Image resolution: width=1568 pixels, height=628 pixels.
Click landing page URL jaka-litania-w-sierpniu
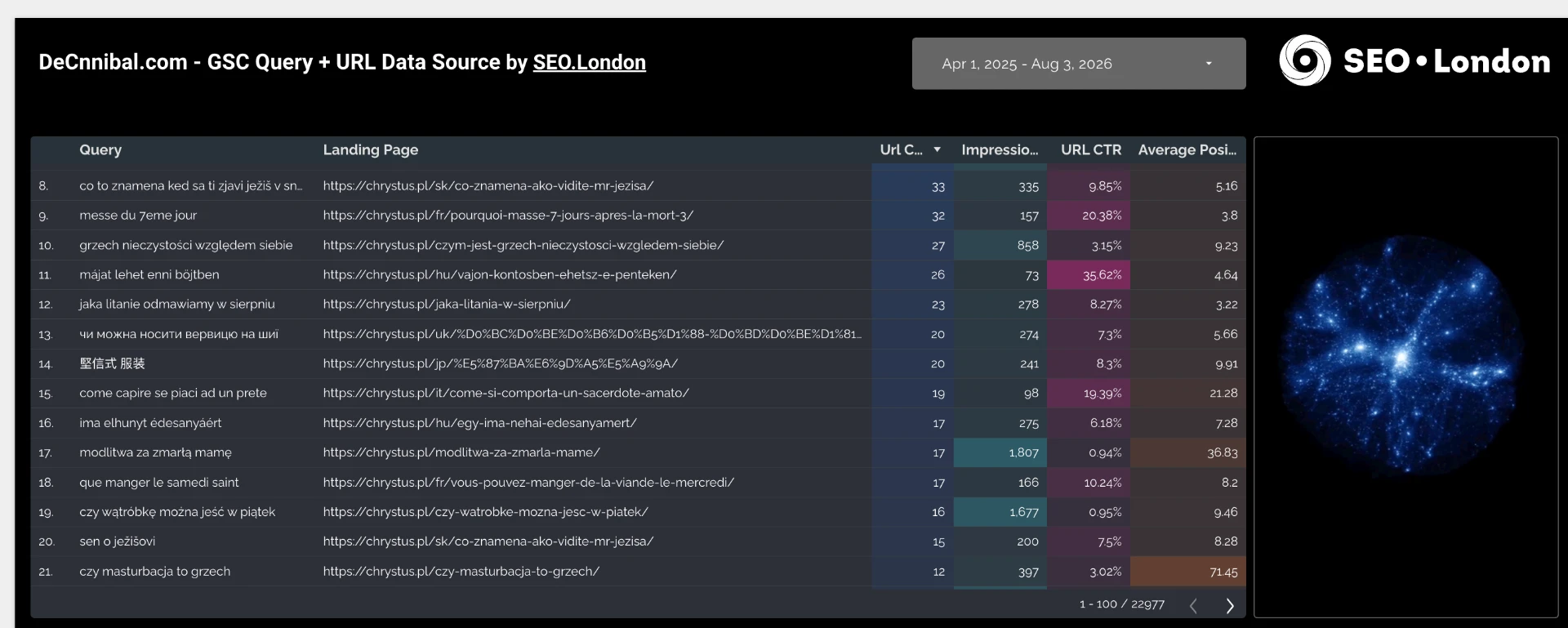click(x=447, y=304)
